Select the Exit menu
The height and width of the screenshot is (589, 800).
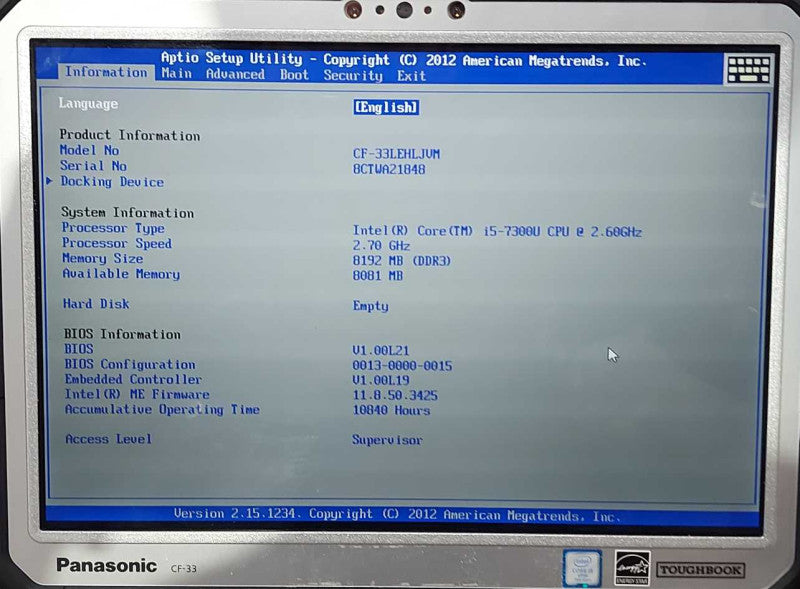click(411, 76)
